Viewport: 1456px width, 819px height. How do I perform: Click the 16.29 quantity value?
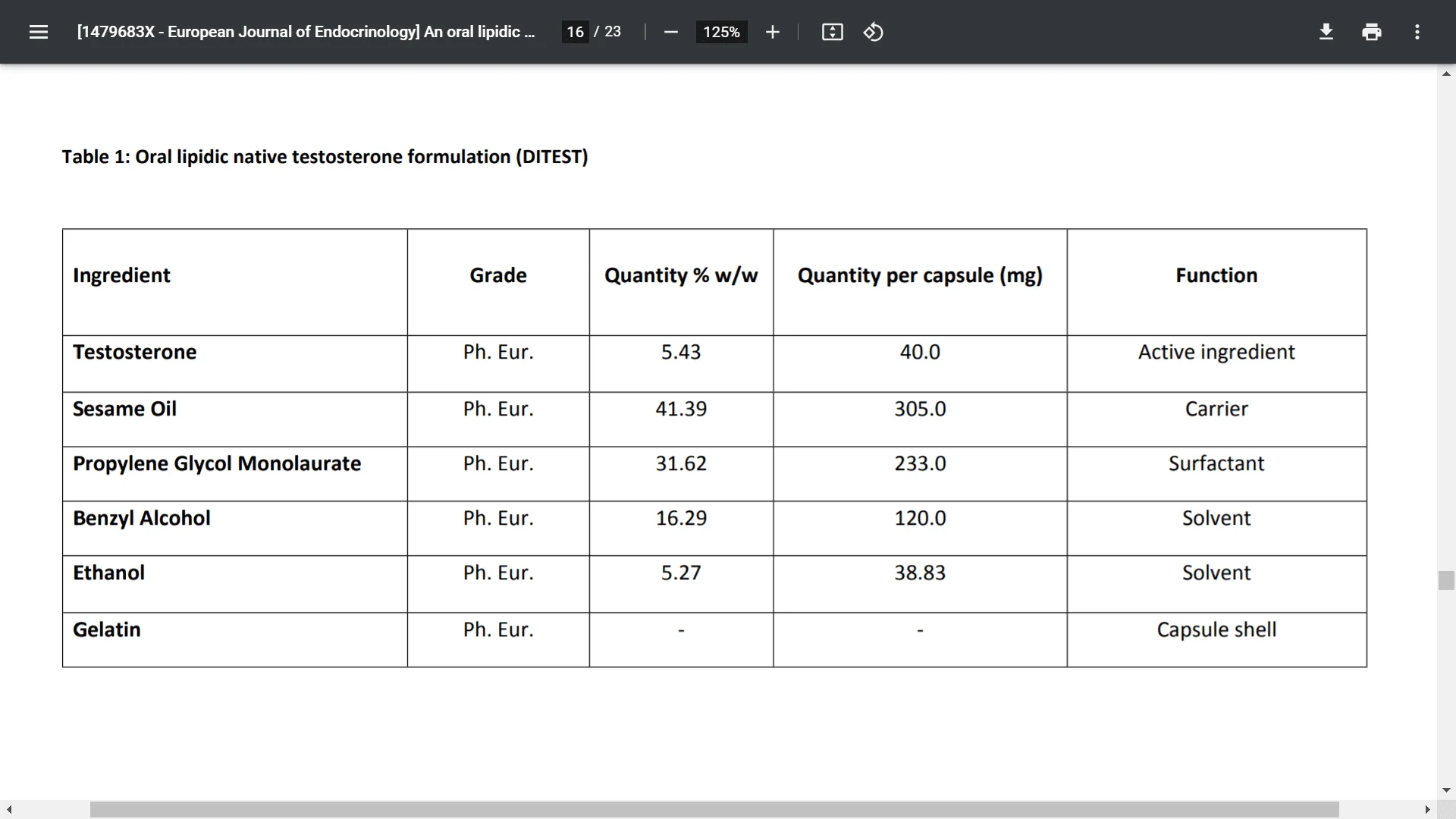[x=681, y=518]
